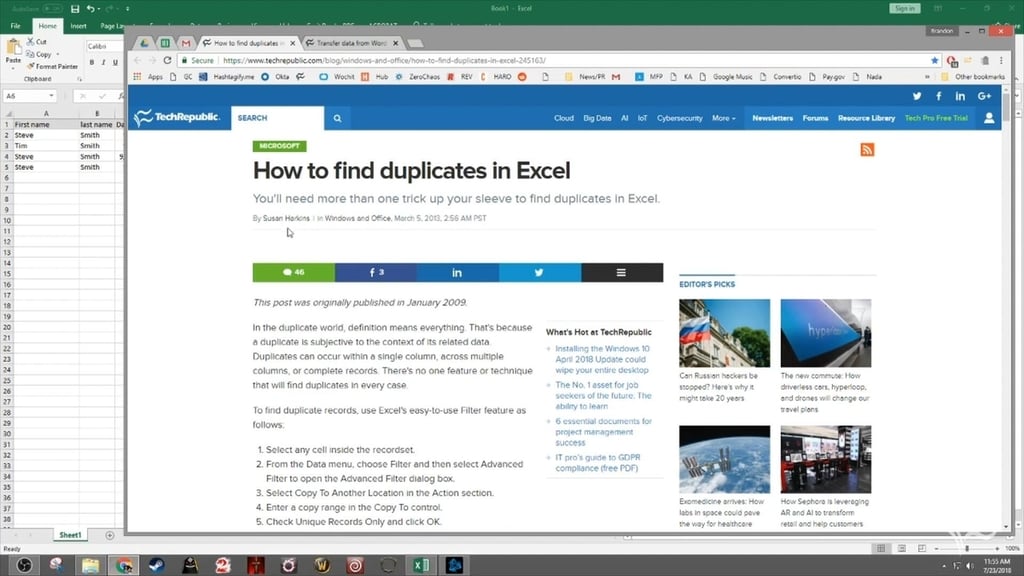
Task: Open TechRepublic's Facebook header icon
Action: pos(938,96)
